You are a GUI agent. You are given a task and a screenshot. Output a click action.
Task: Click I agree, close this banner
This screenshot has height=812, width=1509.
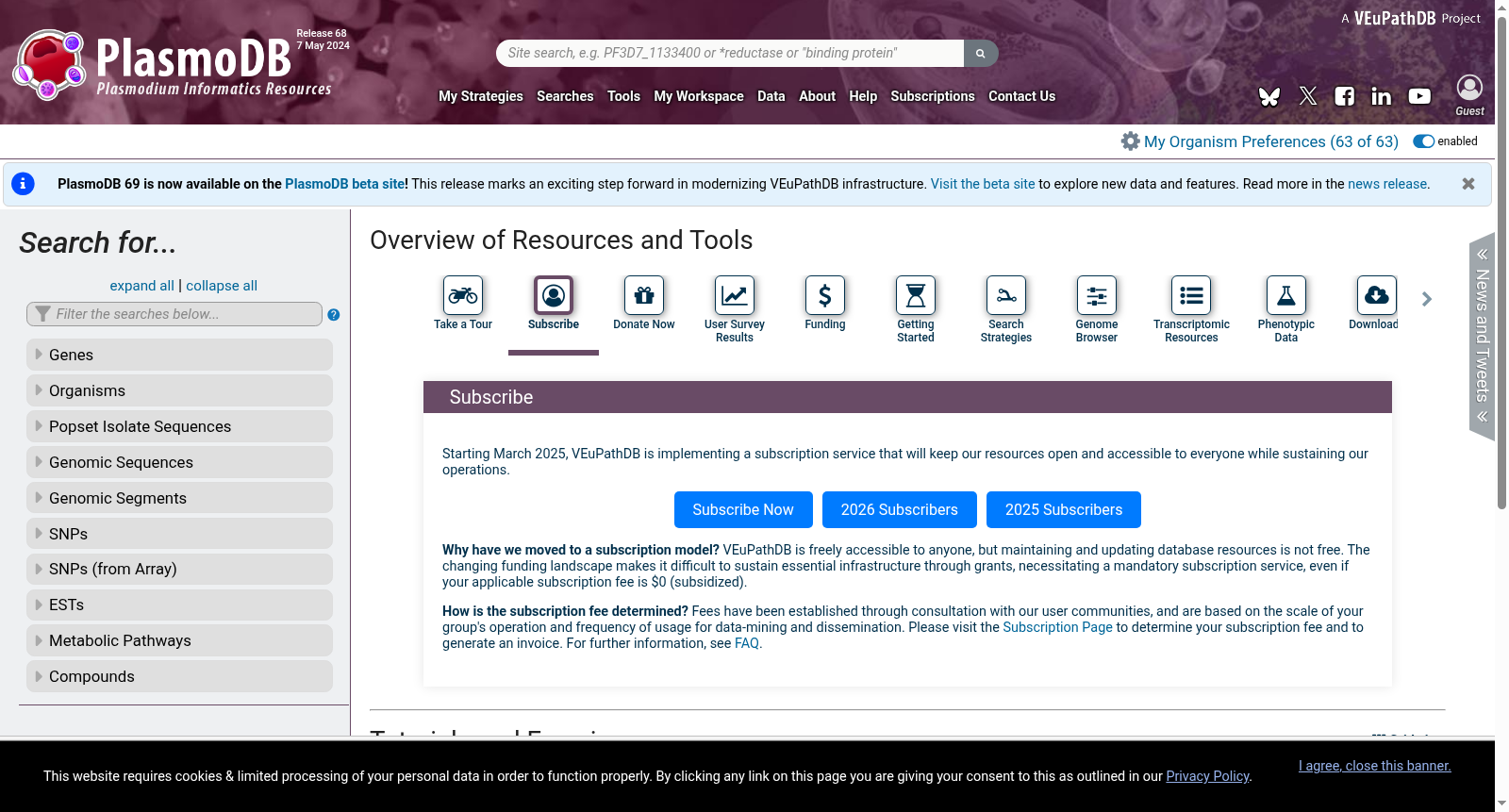tap(1375, 766)
